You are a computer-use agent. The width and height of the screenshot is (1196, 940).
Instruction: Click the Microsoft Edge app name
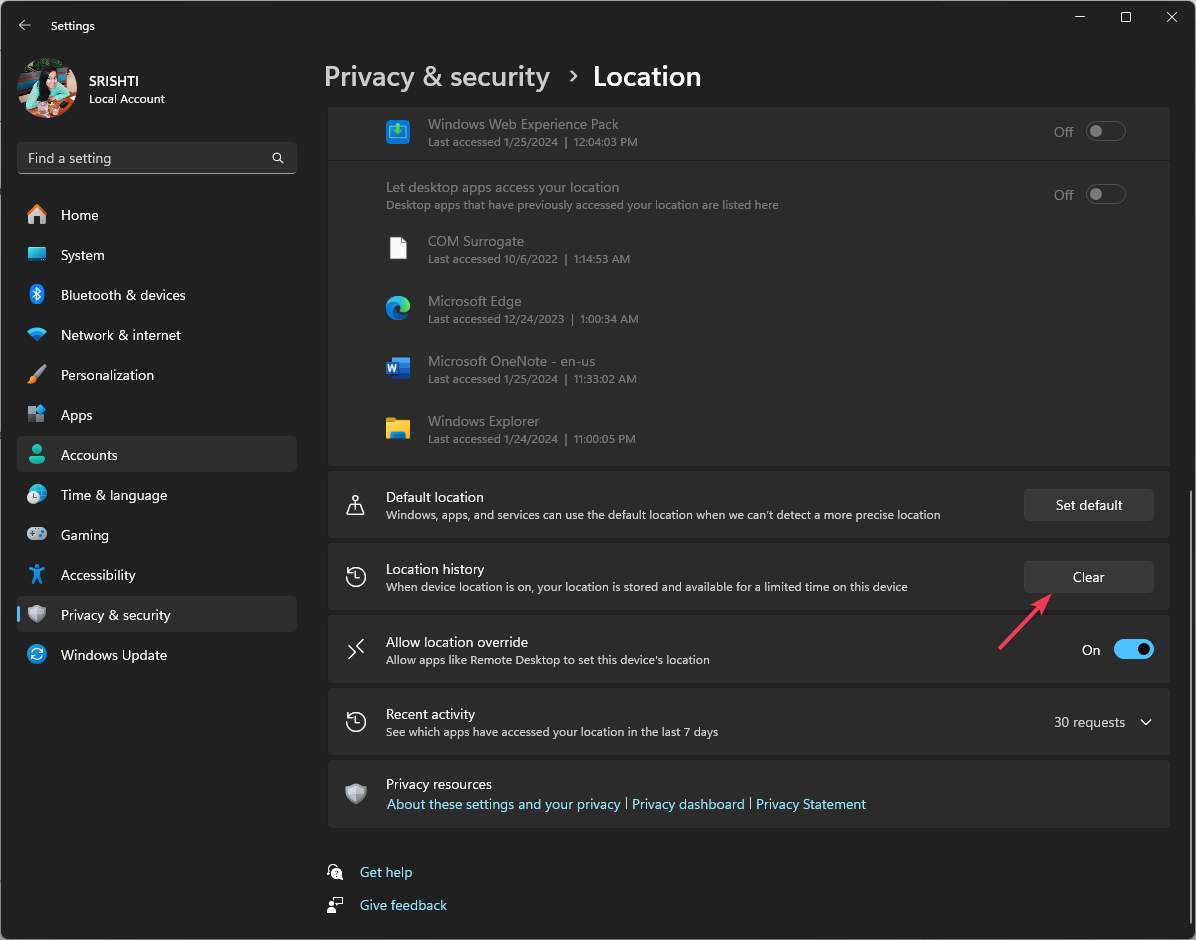[474, 301]
